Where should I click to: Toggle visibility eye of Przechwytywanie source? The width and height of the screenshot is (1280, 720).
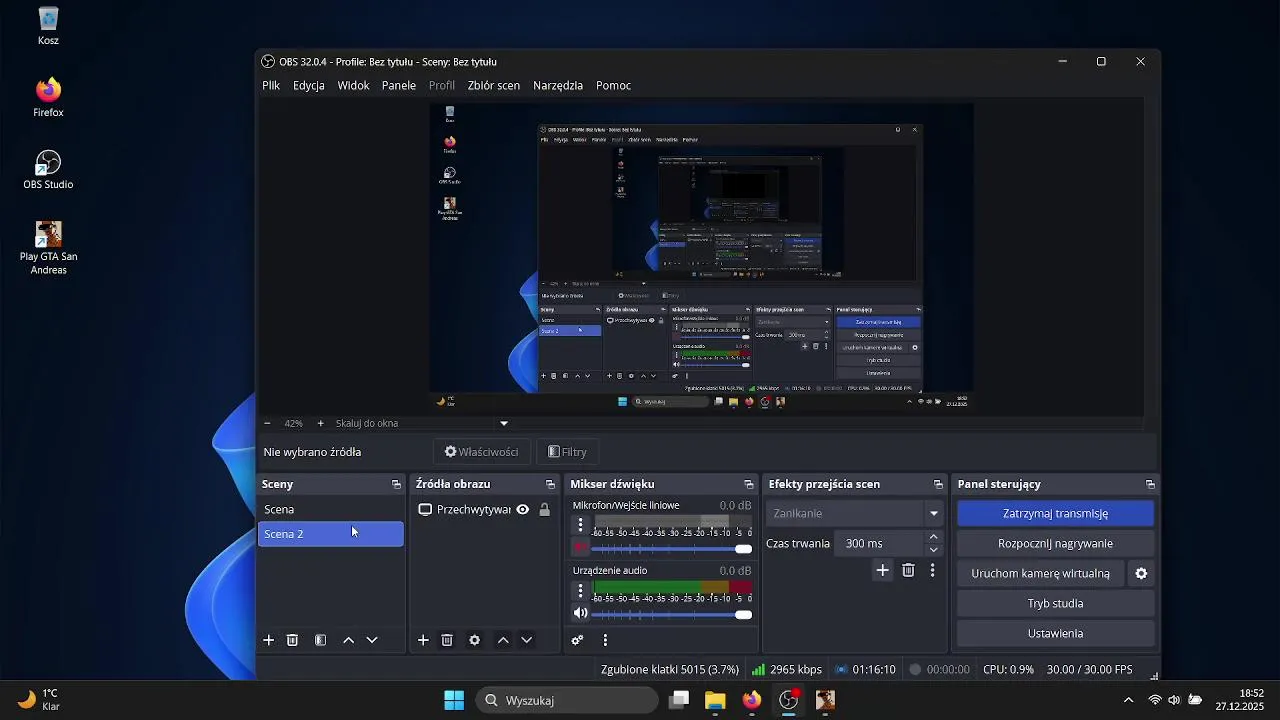pyautogui.click(x=522, y=510)
